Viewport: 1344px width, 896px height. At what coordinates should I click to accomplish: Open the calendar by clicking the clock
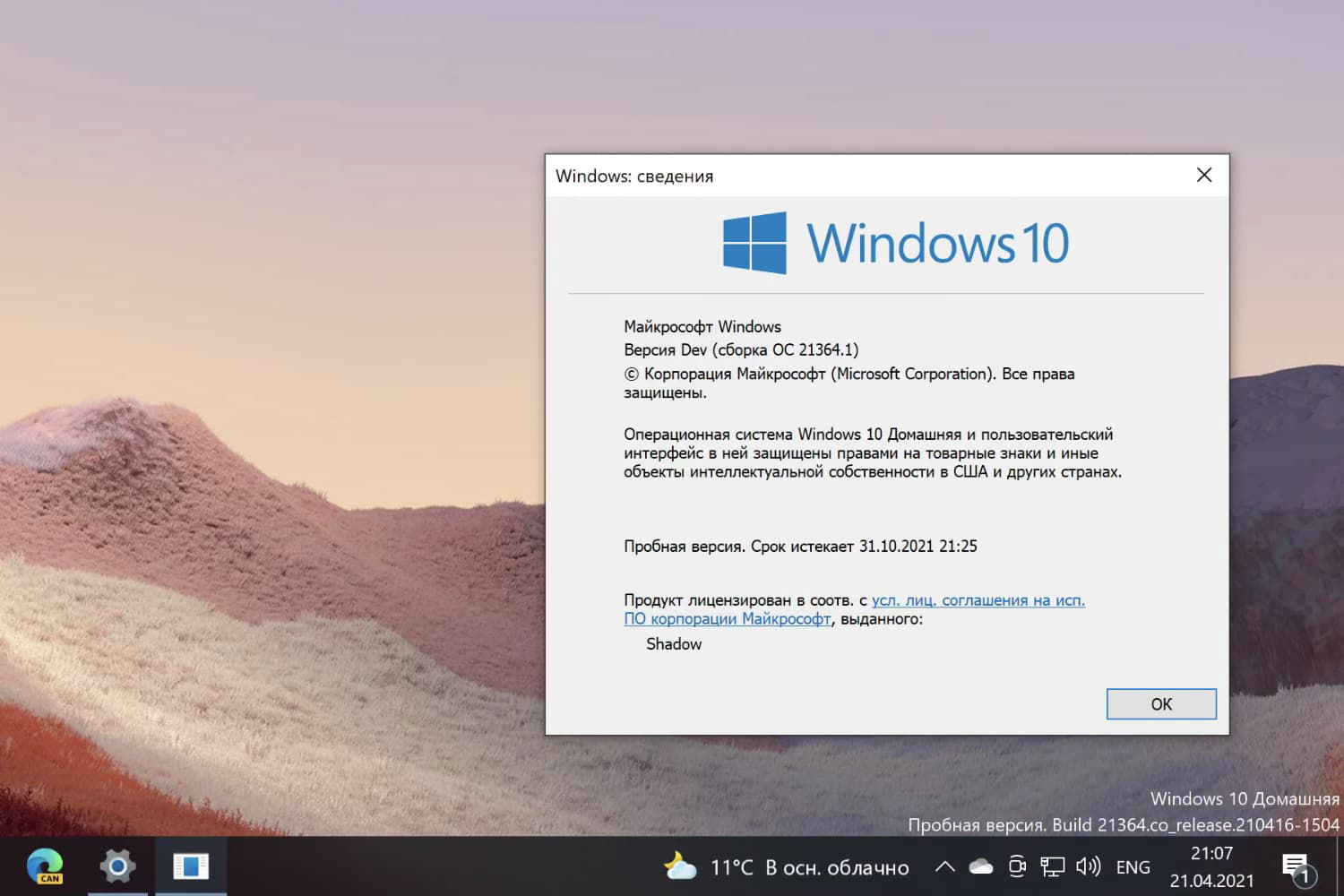(1211, 854)
